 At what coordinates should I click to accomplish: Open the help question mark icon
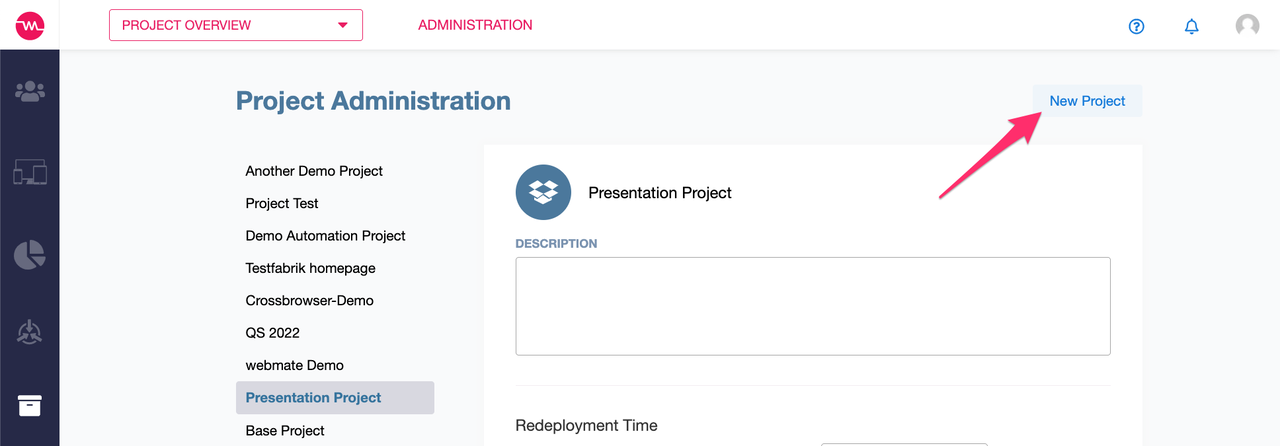point(1136,26)
